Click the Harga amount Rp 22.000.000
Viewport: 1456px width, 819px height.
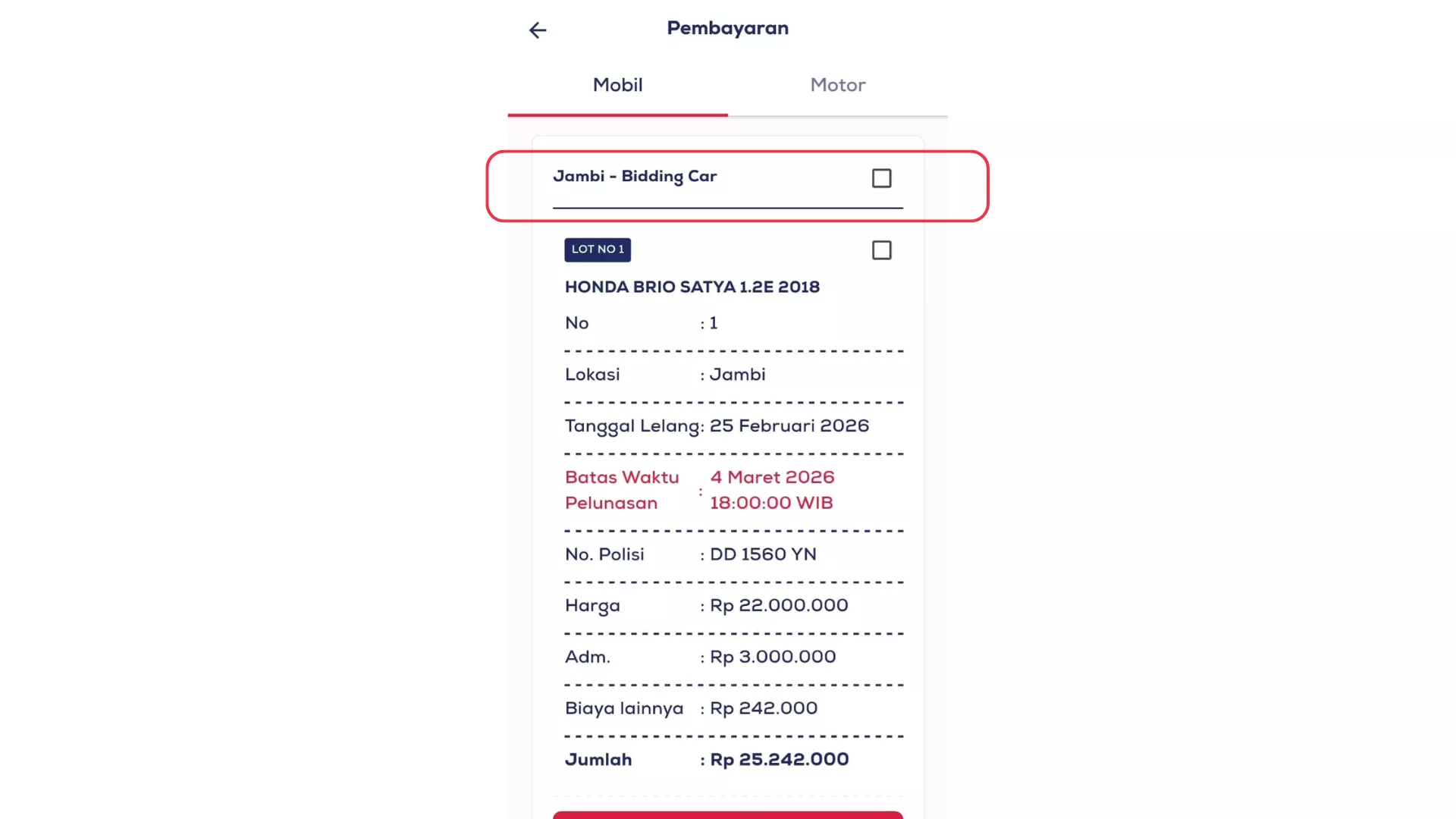[x=779, y=606]
